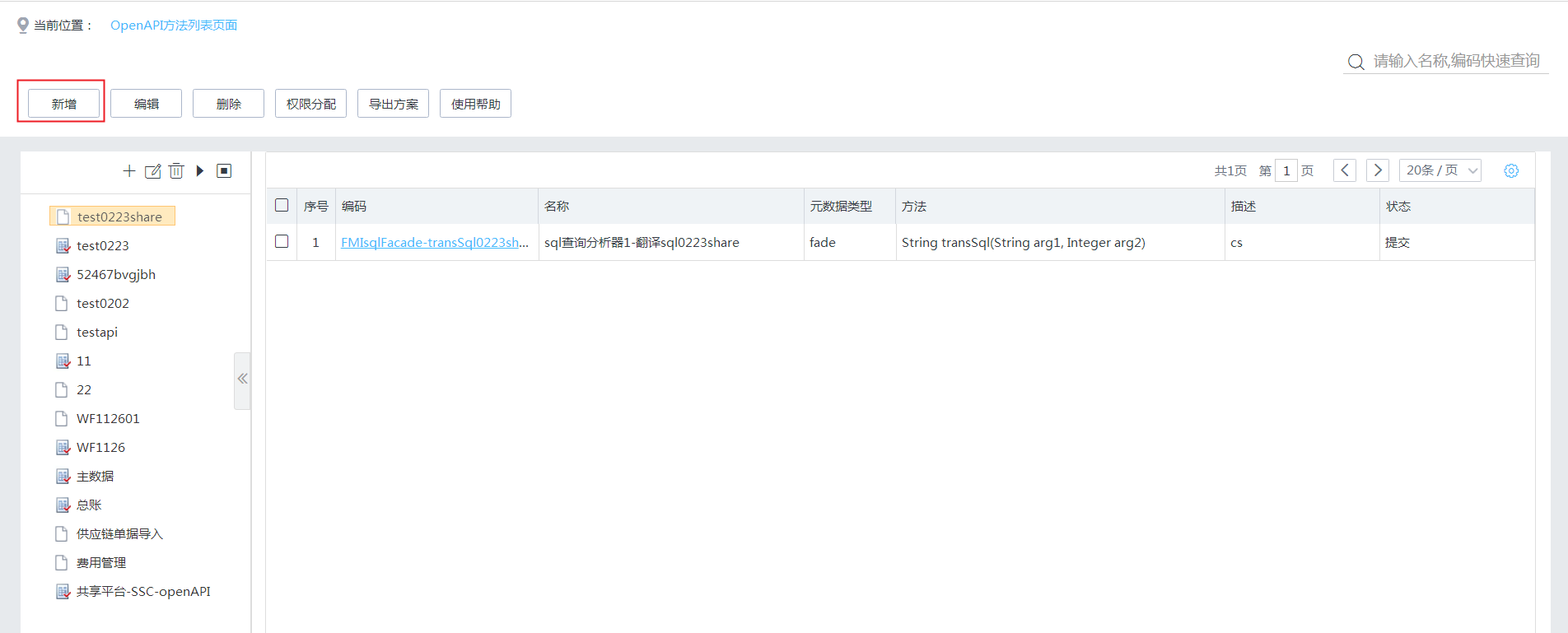
Task: Go to next page arrow
Action: pos(1377,170)
